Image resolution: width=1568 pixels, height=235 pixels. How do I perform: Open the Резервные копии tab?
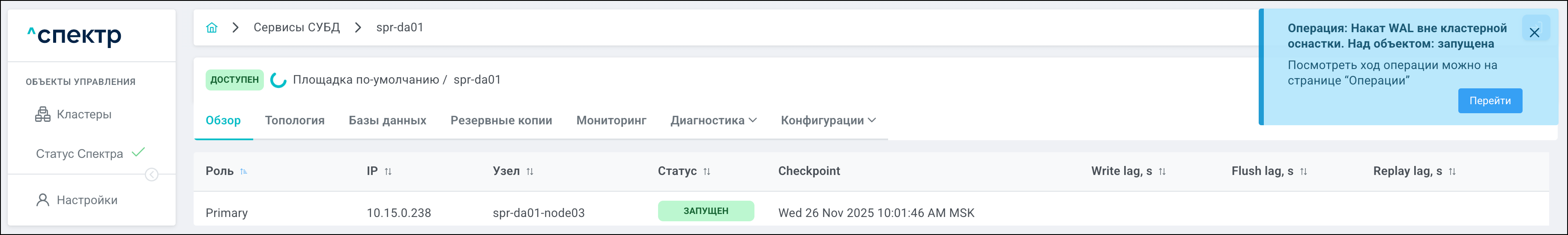pyautogui.click(x=501, y=121)
